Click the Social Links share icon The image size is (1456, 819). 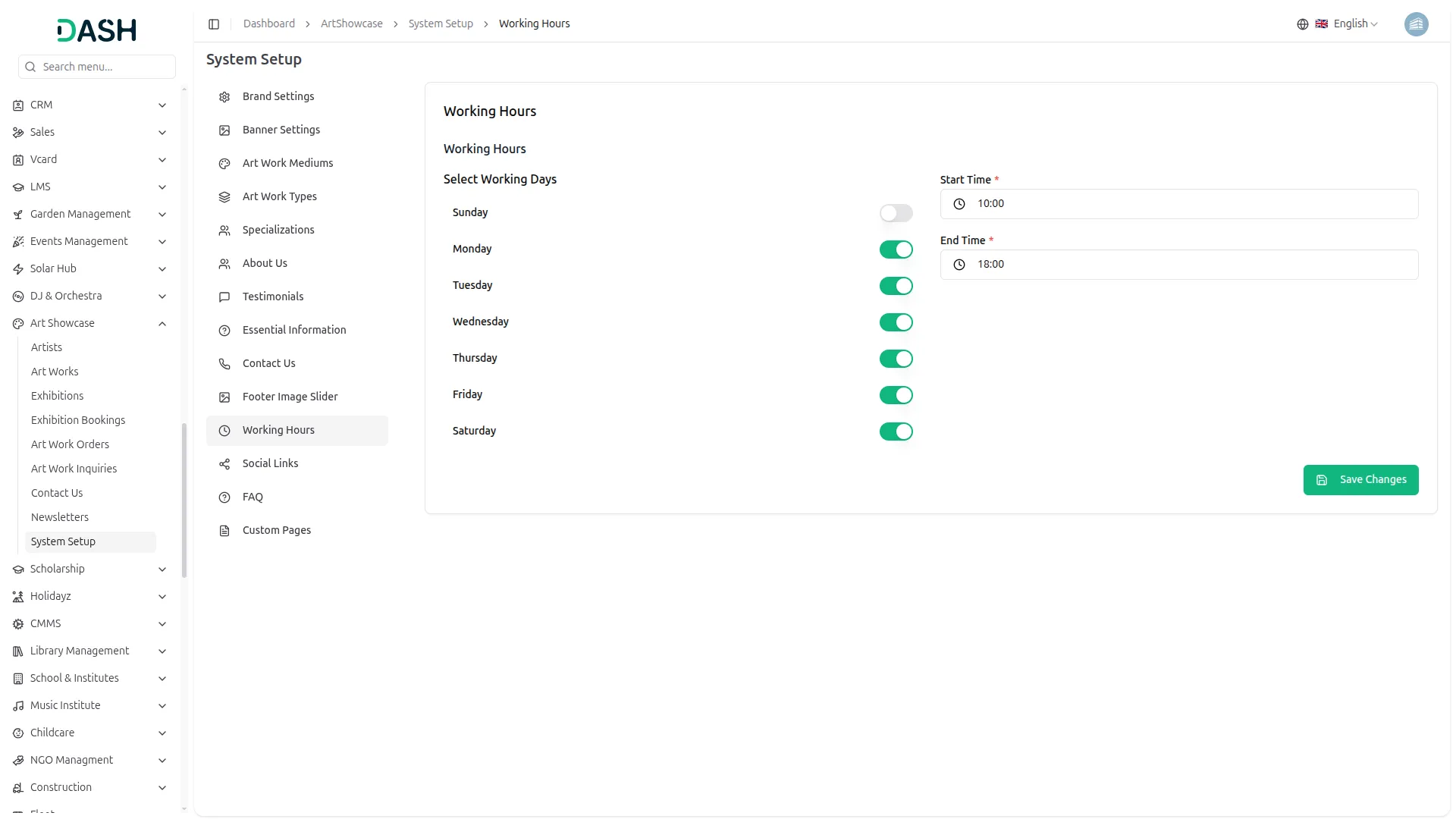[224, 464]
